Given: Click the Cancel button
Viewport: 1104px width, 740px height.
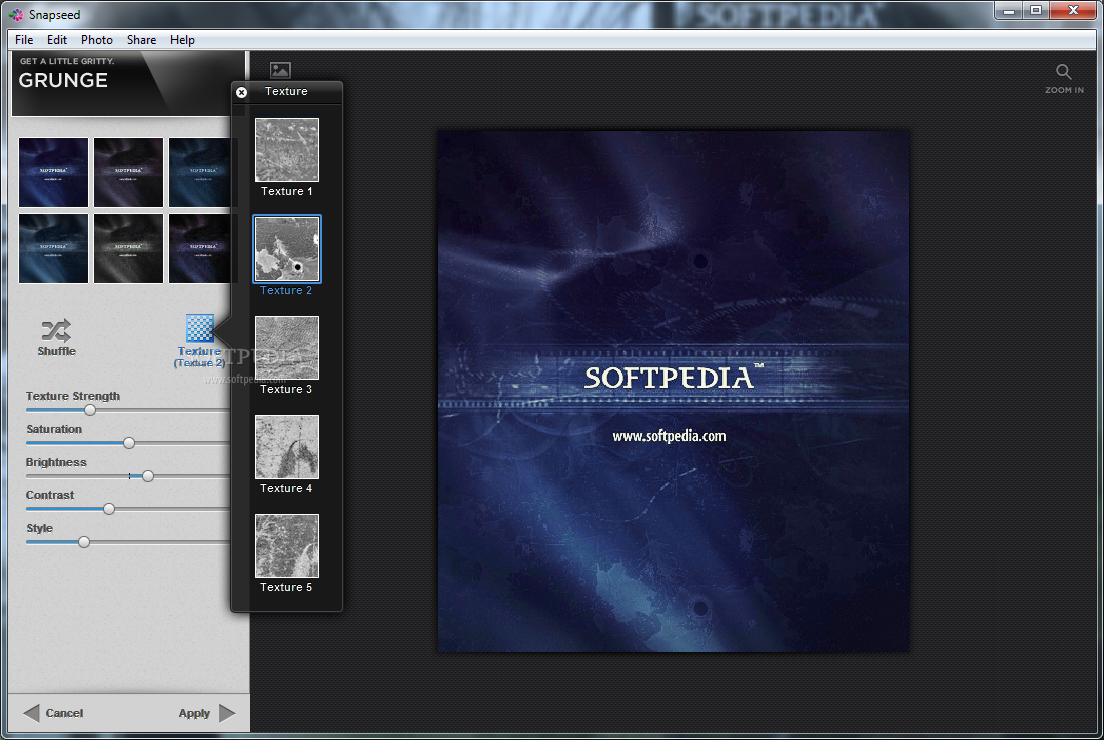Looking at the screenshot, I should (x=54, y=713).
